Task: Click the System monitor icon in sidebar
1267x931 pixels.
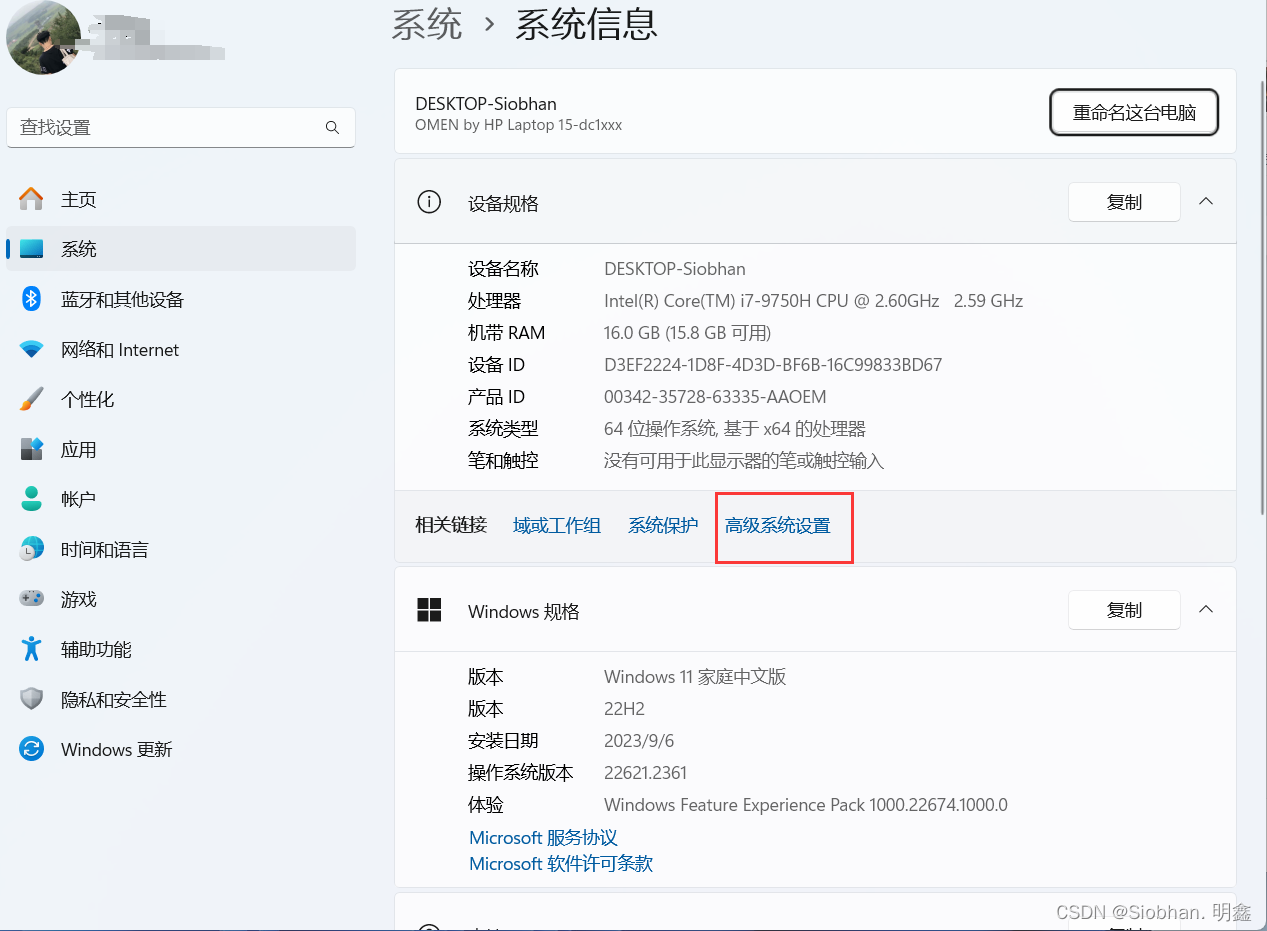Action: [32, 249]
